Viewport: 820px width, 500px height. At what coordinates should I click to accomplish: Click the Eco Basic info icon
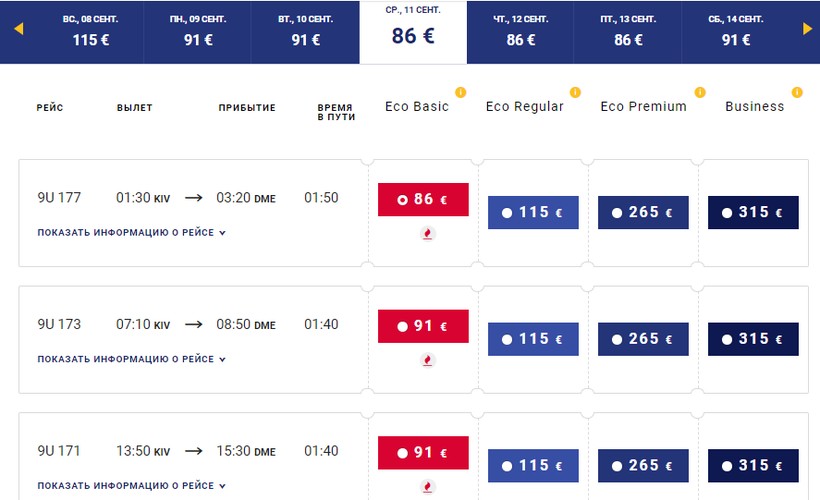(461, 92)
